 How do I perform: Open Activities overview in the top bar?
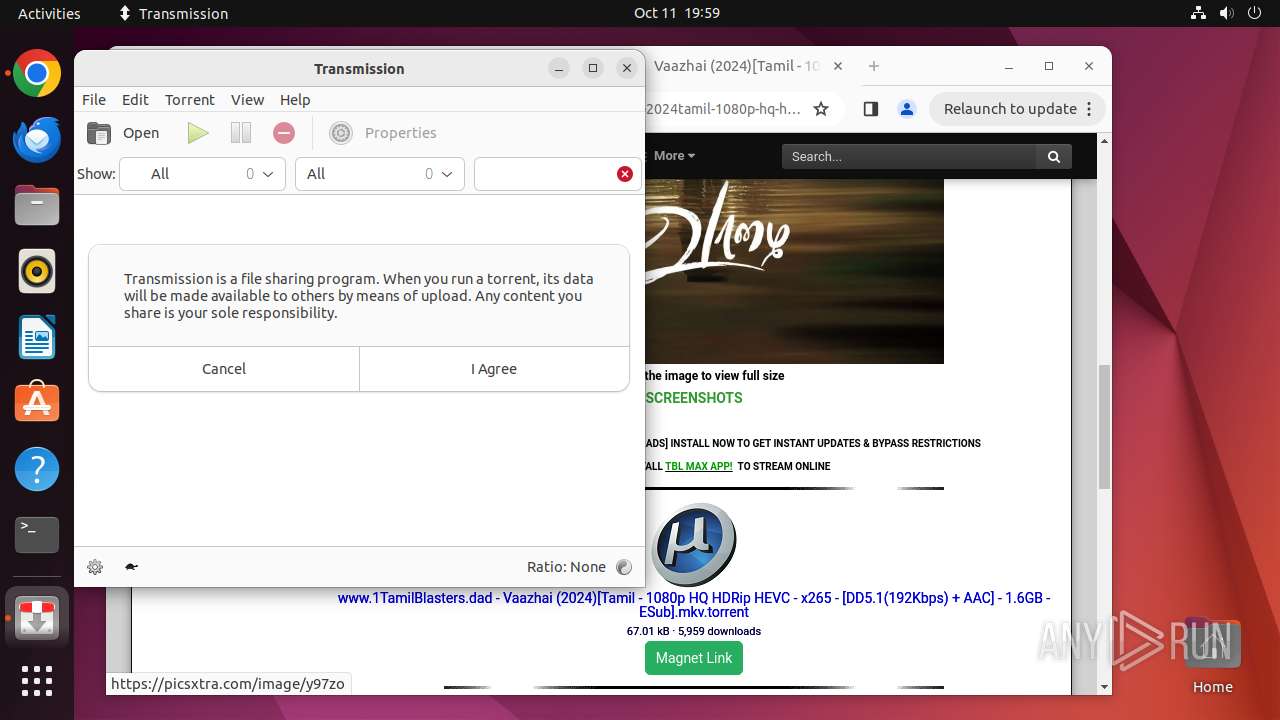tap(49, 13)
